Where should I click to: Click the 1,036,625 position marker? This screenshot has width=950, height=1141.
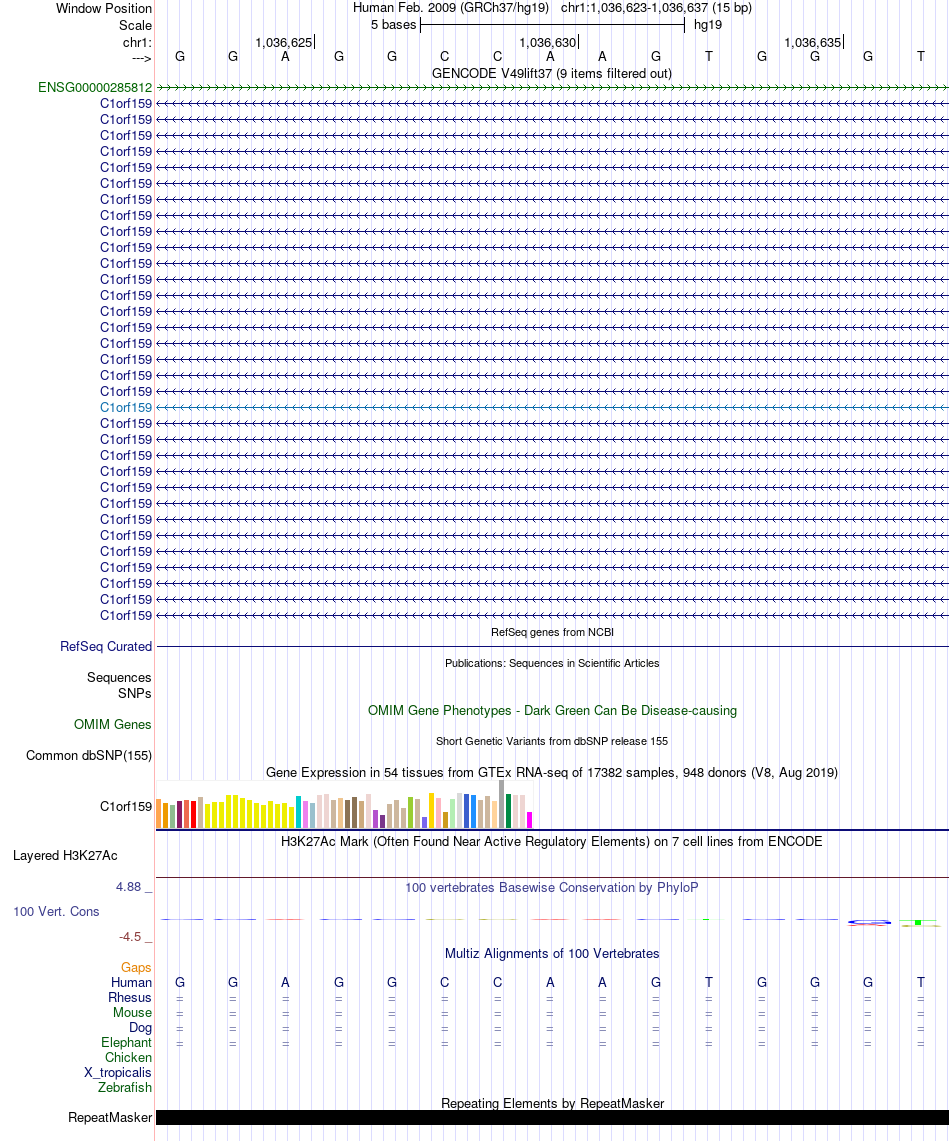click(x=284, y=42)
